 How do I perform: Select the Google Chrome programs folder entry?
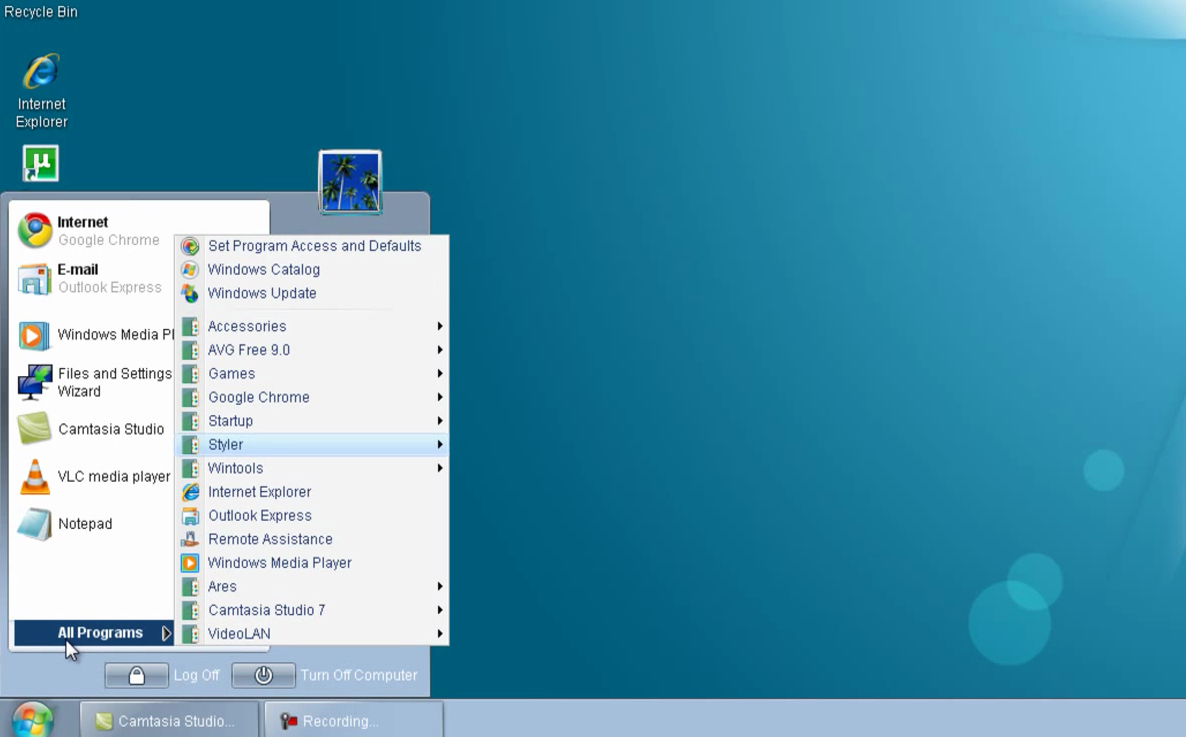point(312,396)
